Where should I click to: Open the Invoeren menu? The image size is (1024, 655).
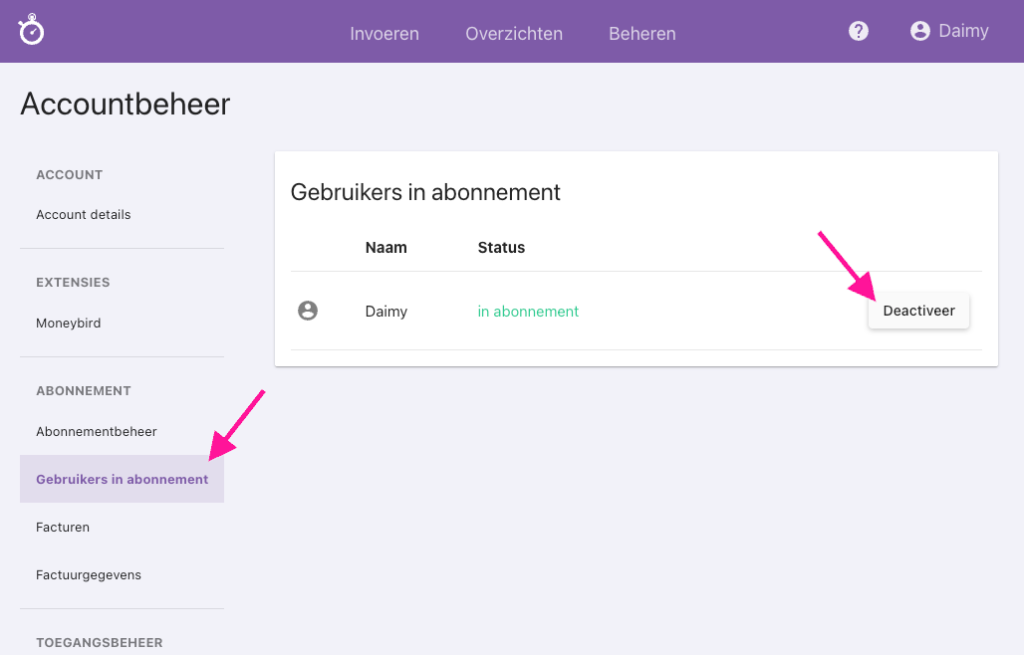384,33
